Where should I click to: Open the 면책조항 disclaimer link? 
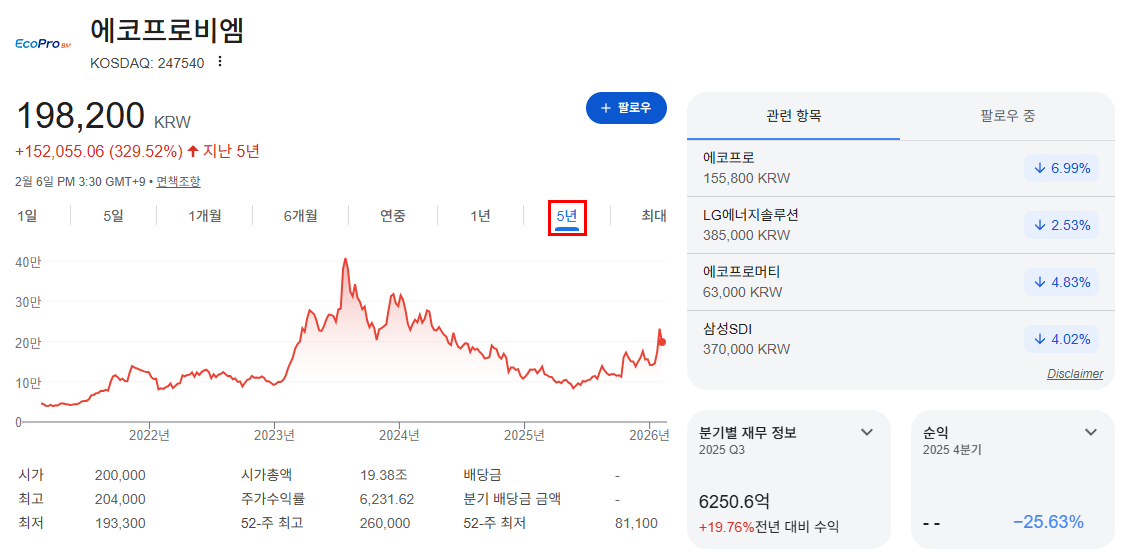pyautogui.click(x=179, y=182)
